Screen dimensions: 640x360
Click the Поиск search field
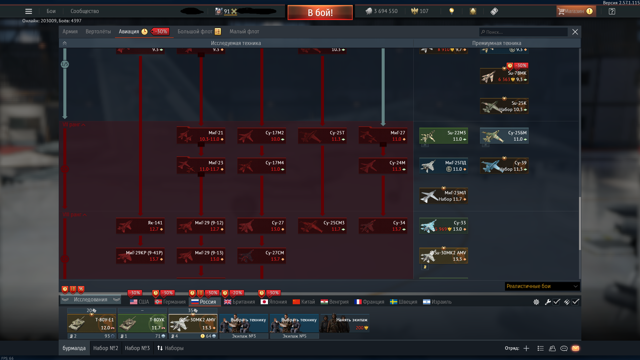(523, 32)
